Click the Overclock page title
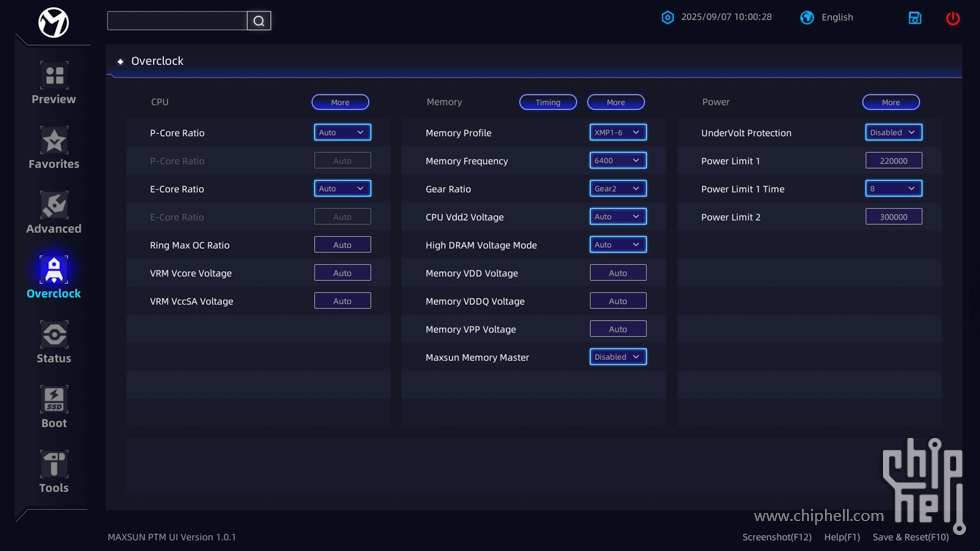Screen dimensions: 980x551 [157, 61]
